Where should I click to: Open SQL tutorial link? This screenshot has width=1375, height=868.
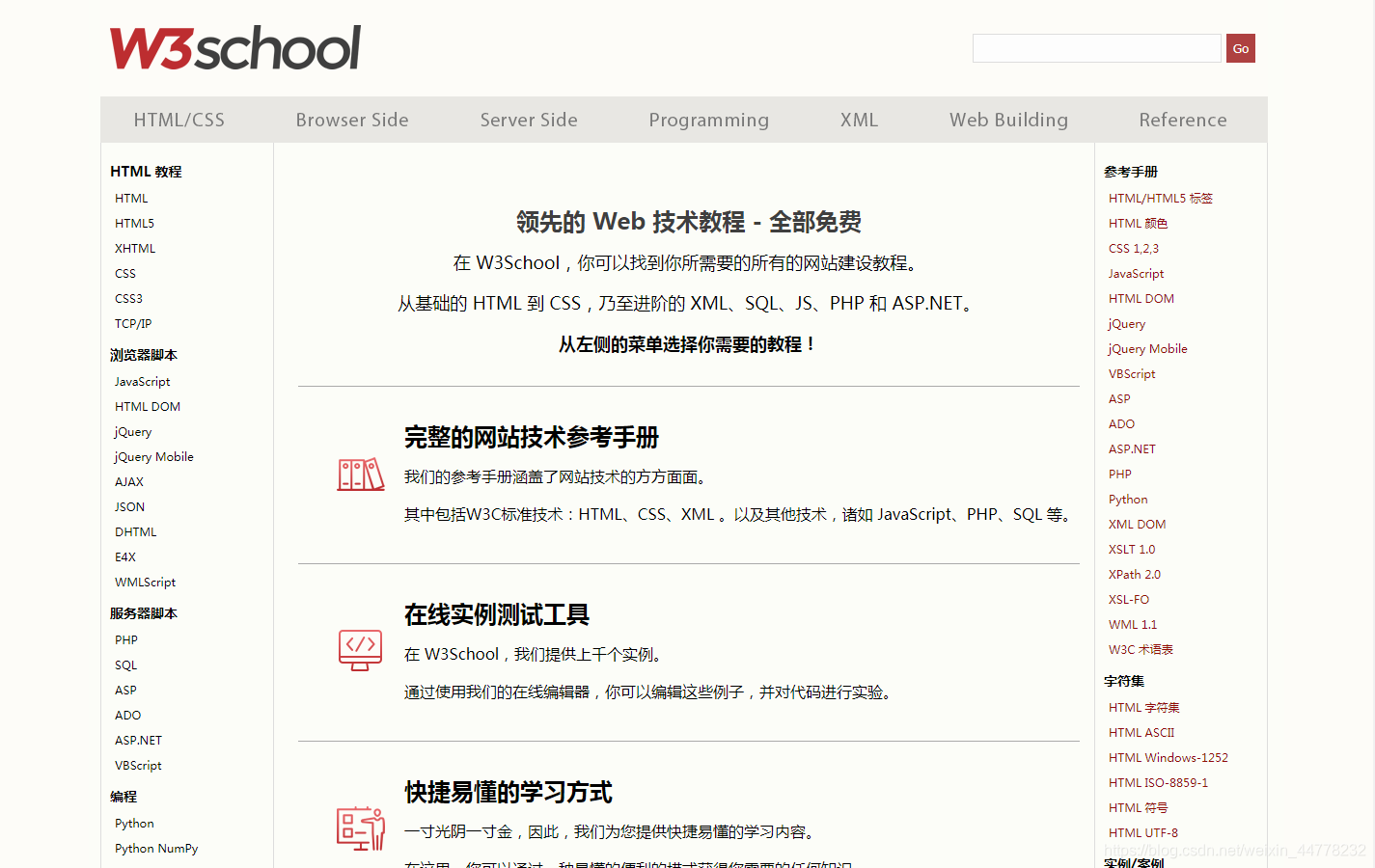(126, 665)
